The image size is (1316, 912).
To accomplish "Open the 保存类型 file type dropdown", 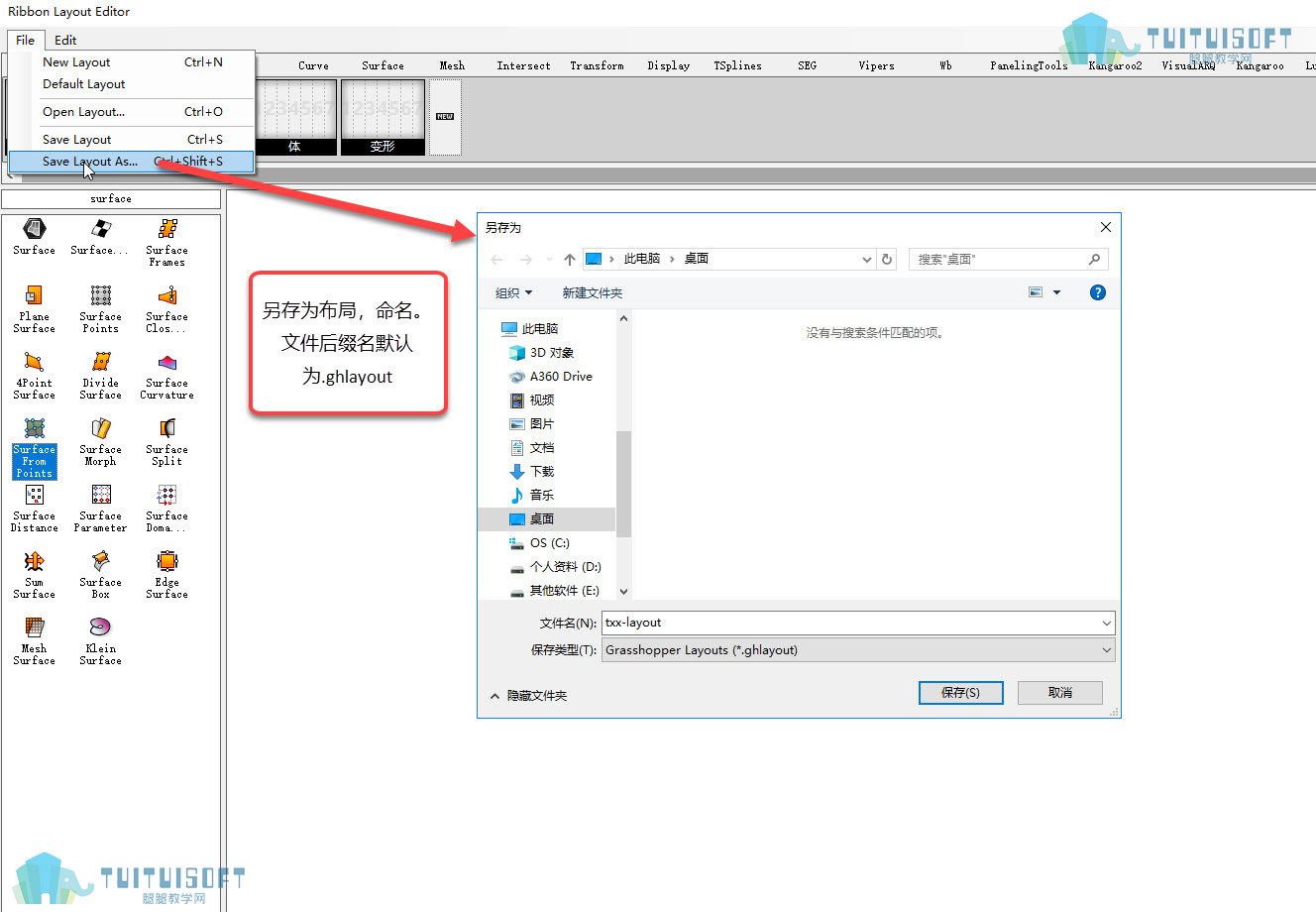I will (x=858, y=650).
